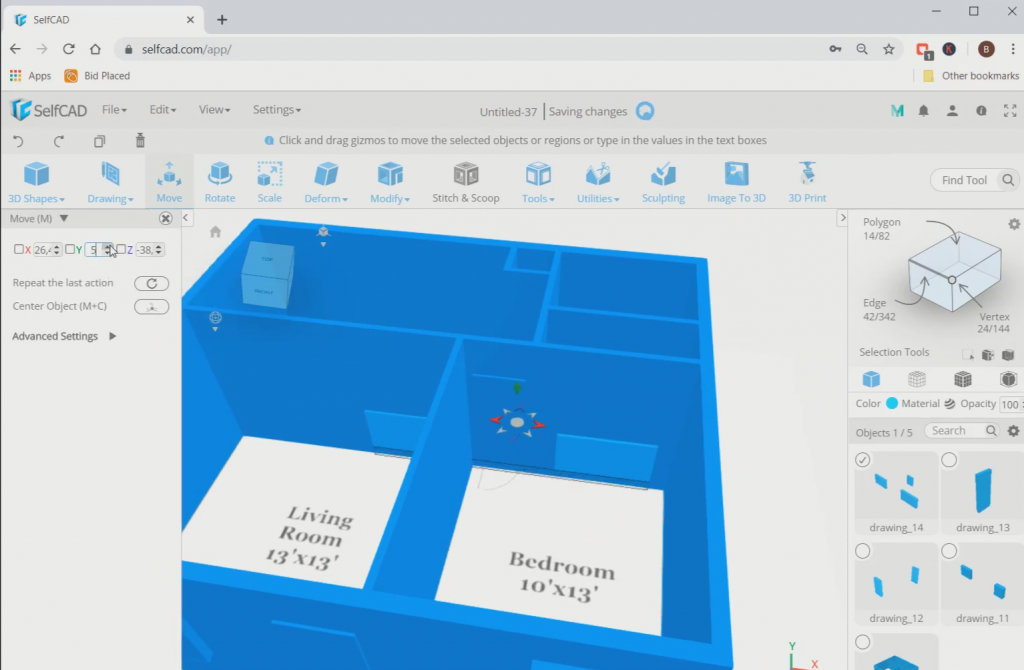Select drawing_13 object checkbox

click(948, 459)
